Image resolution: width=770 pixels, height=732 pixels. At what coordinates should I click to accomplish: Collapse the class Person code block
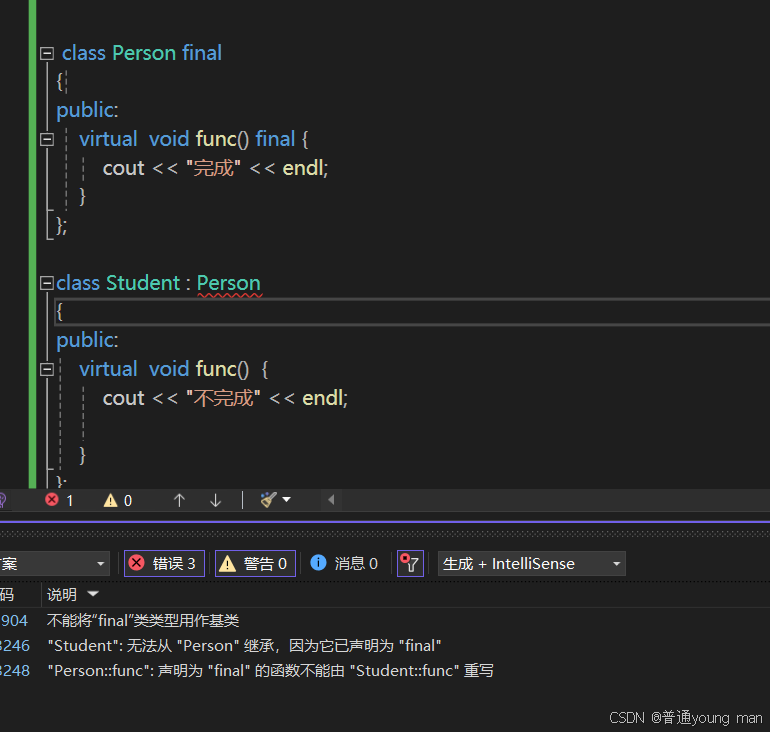(47, 54)
